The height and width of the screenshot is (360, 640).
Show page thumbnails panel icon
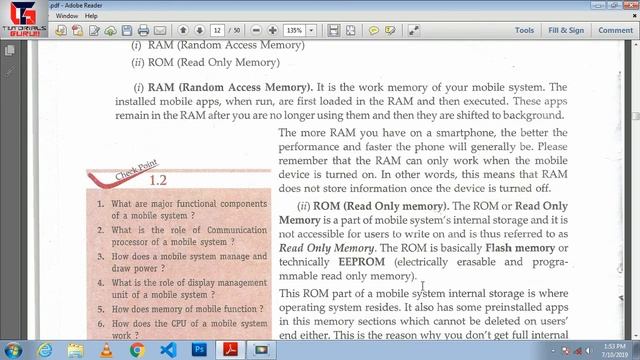coord(10,51)
